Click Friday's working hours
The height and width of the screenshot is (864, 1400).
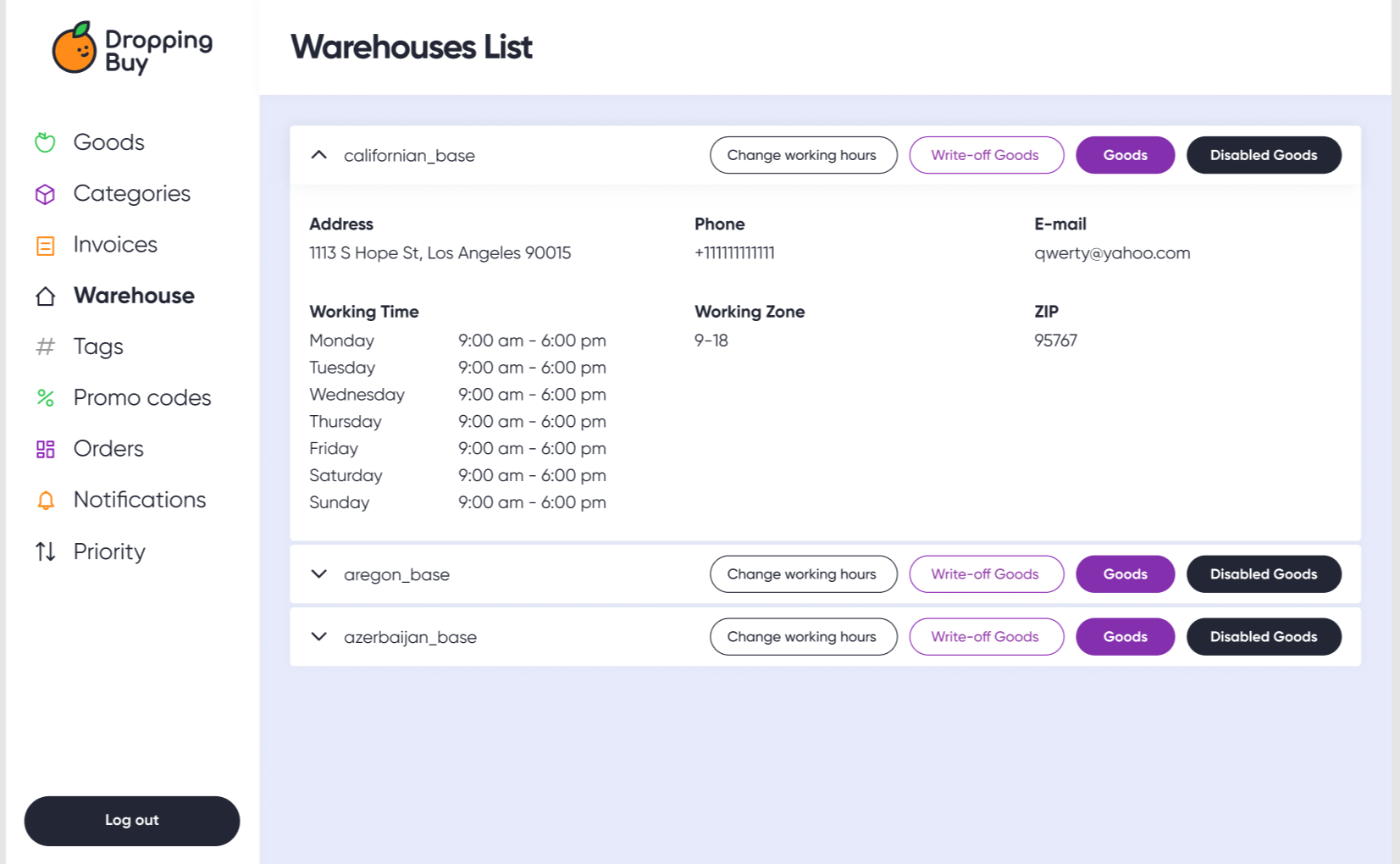[x=532, y=448]
